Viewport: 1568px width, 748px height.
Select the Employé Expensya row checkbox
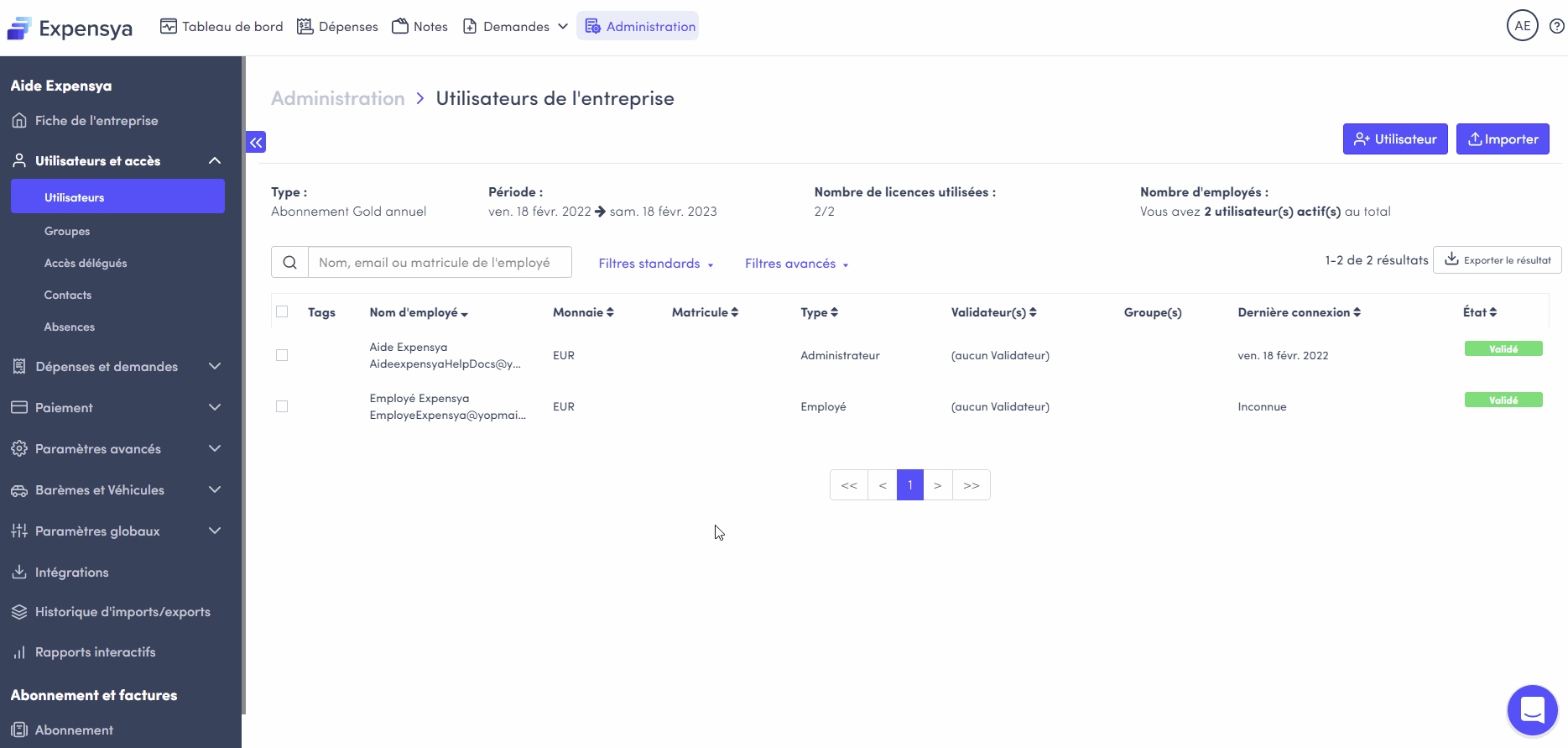click(282, 406)
